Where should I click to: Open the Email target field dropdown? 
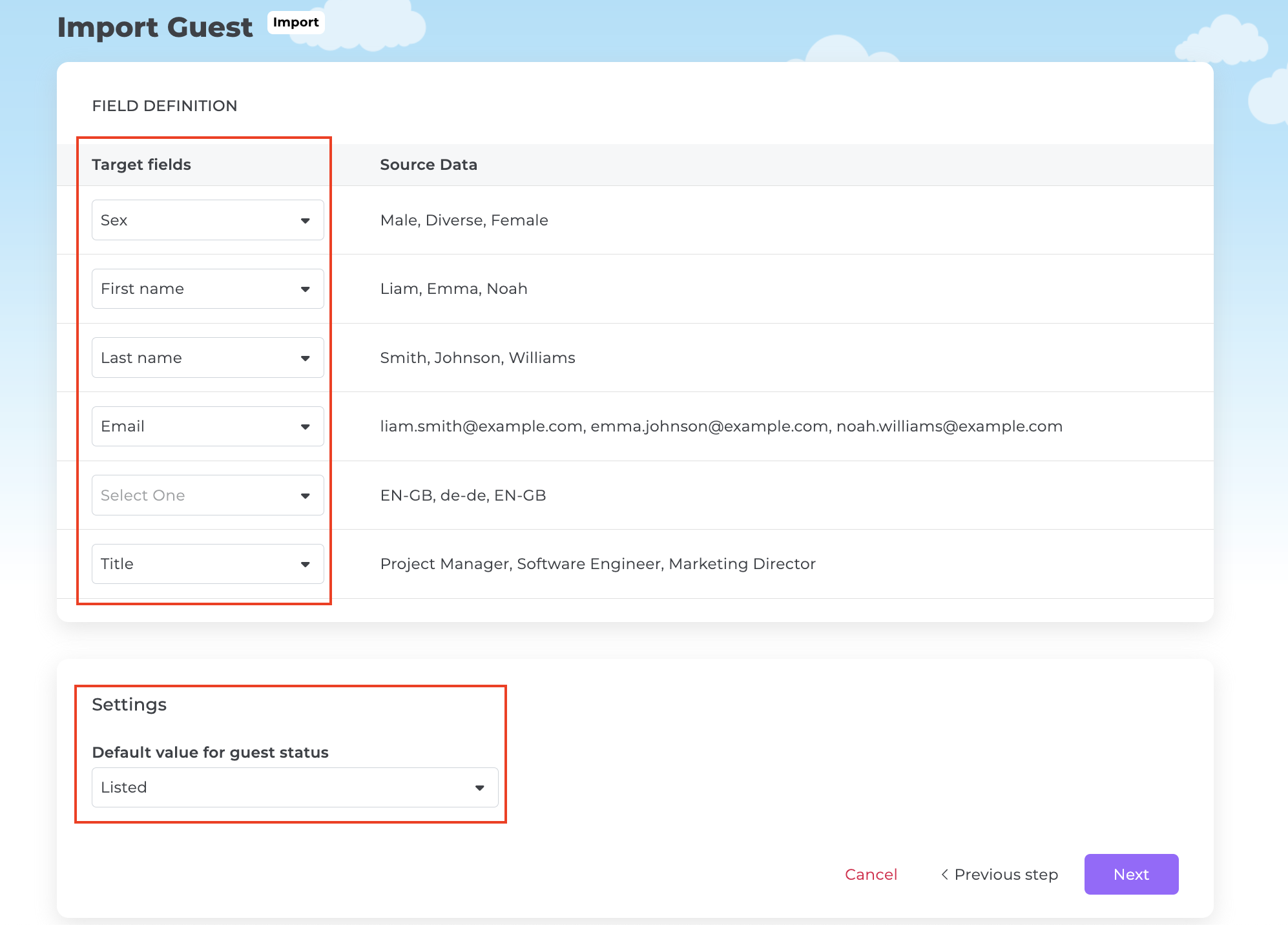point(207,426)
